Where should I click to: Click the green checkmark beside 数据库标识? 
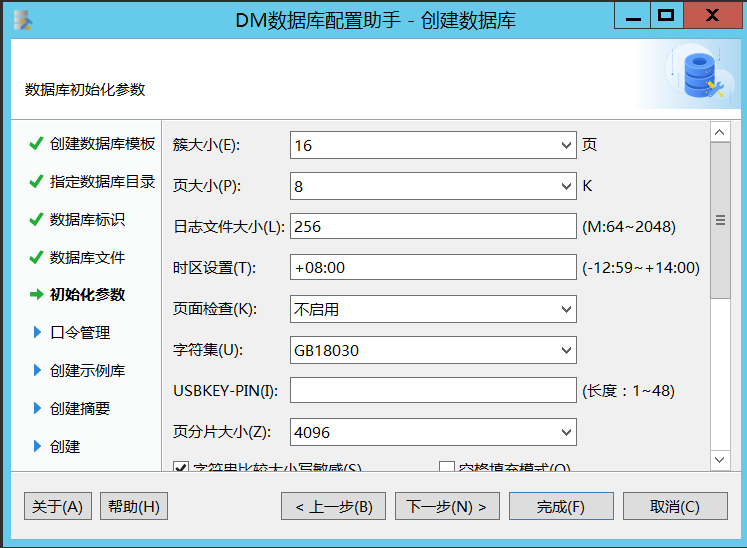coord(36,219)
